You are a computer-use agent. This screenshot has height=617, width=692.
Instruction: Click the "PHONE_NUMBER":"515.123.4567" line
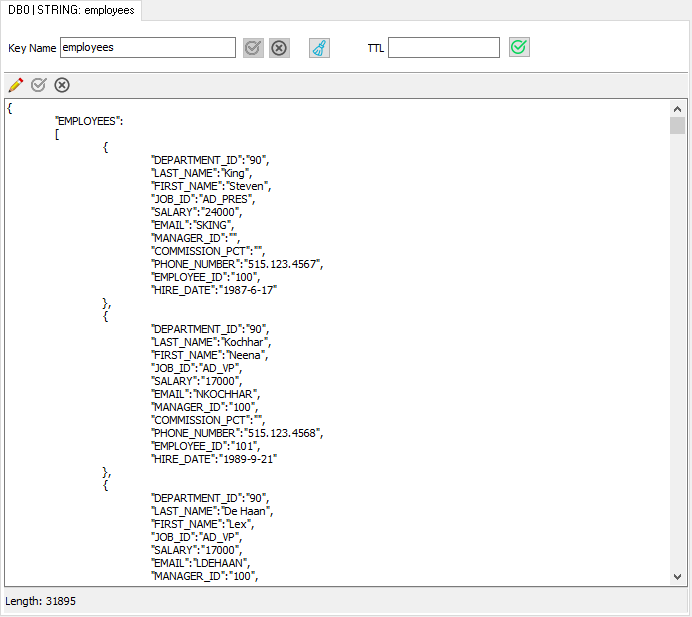tap(237, 264)
